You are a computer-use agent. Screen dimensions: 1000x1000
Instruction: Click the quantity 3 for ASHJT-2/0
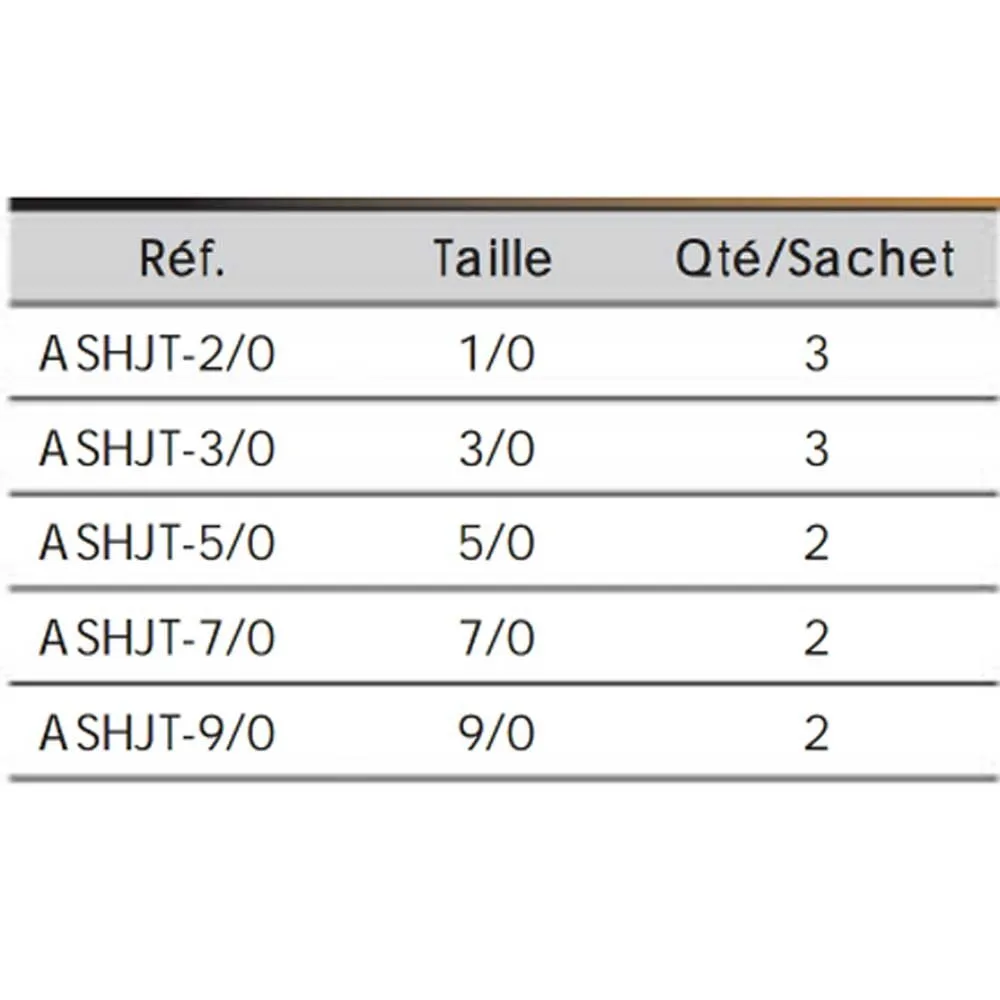[x=817, y=355]
